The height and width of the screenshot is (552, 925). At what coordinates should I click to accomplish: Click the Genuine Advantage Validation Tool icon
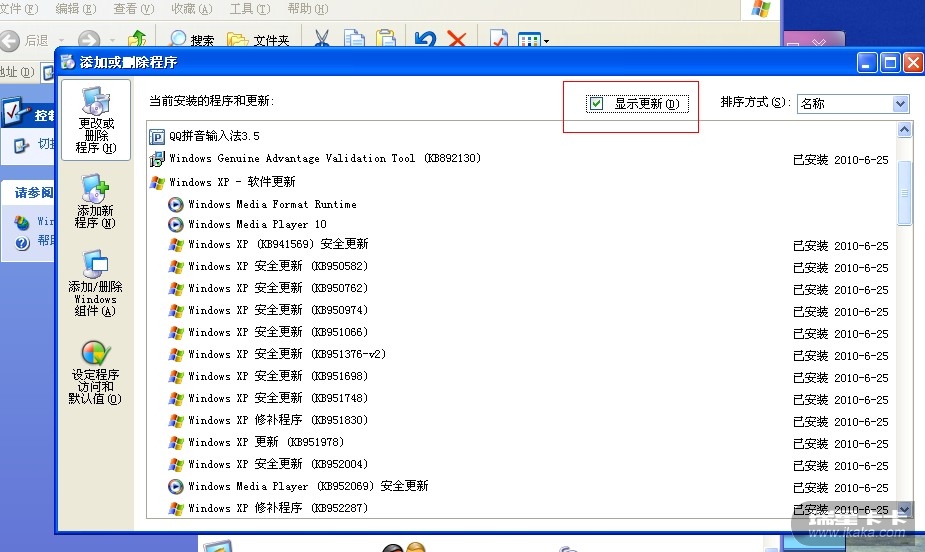point(157,159)
